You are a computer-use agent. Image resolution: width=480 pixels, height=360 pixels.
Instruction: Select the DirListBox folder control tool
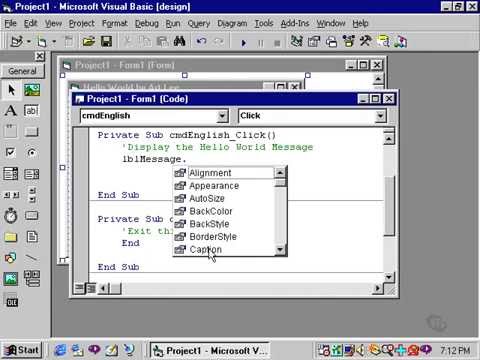[11, 237]
